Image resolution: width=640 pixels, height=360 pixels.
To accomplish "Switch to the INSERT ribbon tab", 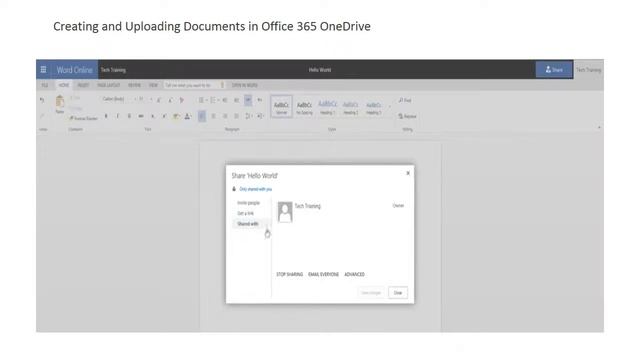I will pos(83,85).
